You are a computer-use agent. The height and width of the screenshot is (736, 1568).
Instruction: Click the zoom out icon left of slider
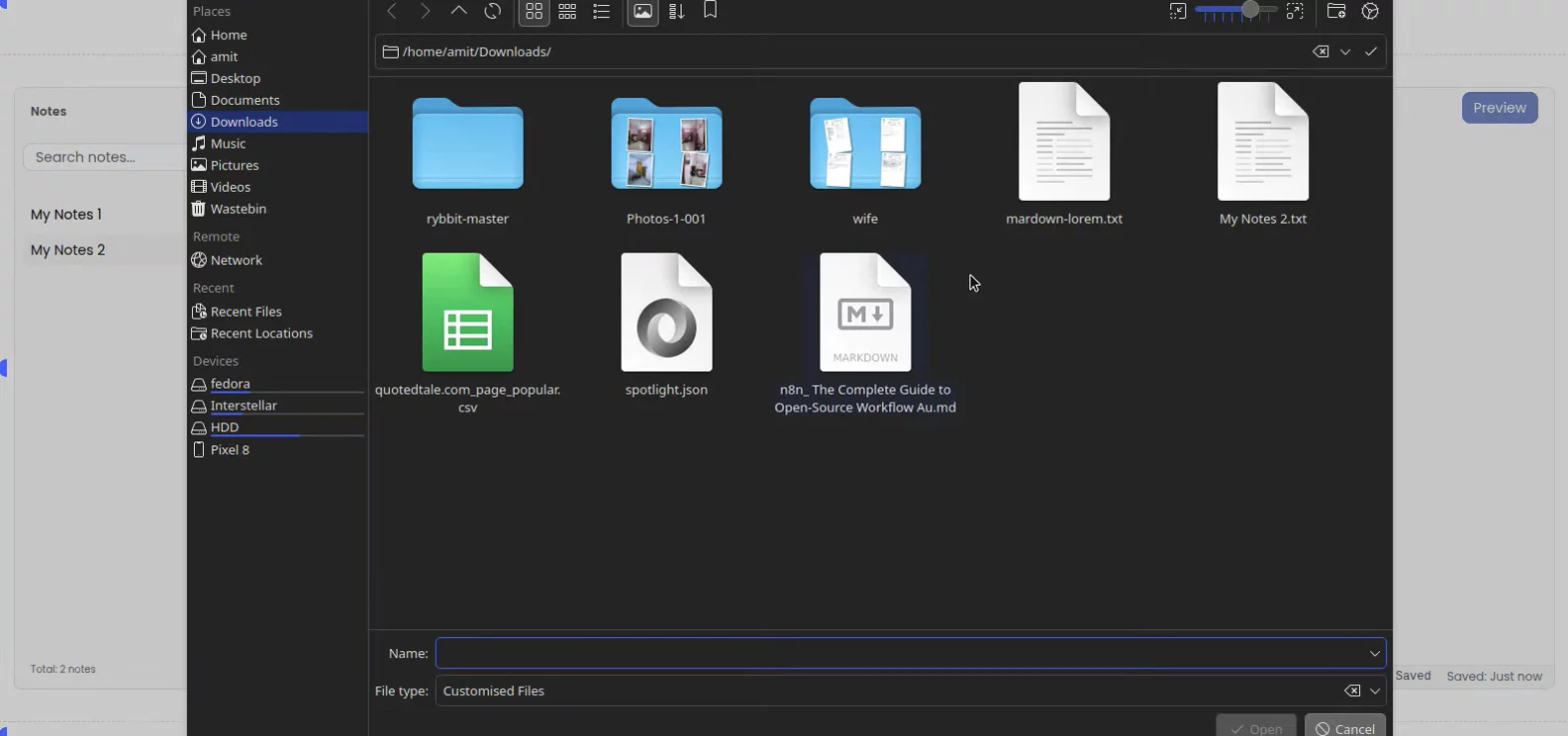pyautogui.click(x=1177, y=11)
